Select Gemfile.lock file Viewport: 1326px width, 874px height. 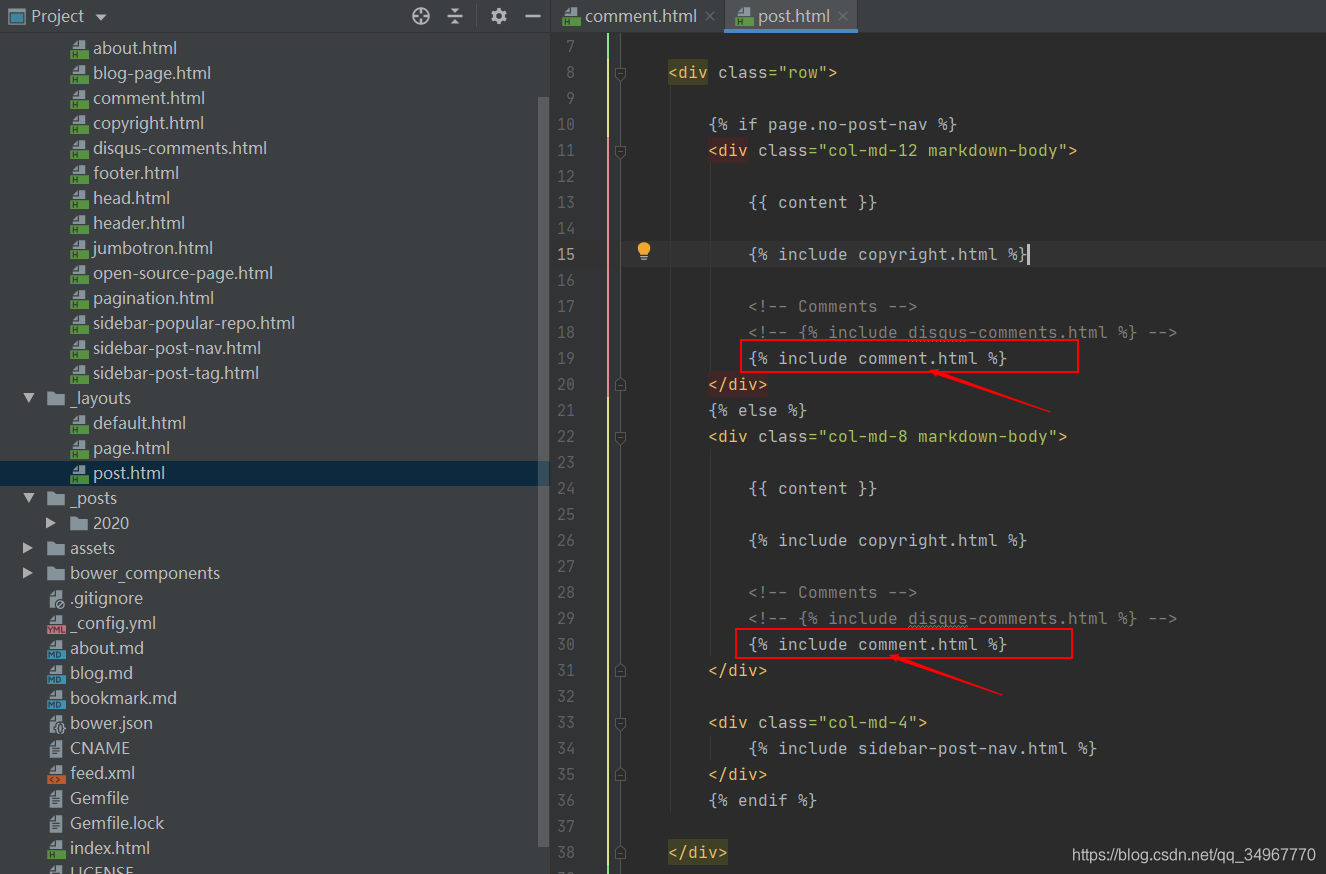pos(117,823)
